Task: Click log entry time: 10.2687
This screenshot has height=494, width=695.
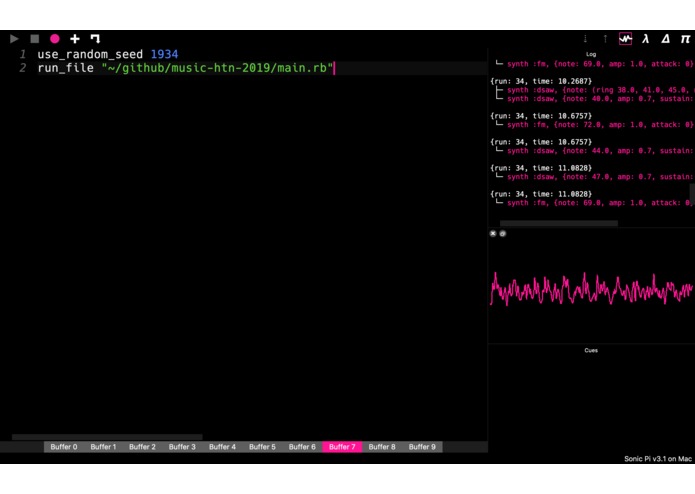Action: click(541, 81)
